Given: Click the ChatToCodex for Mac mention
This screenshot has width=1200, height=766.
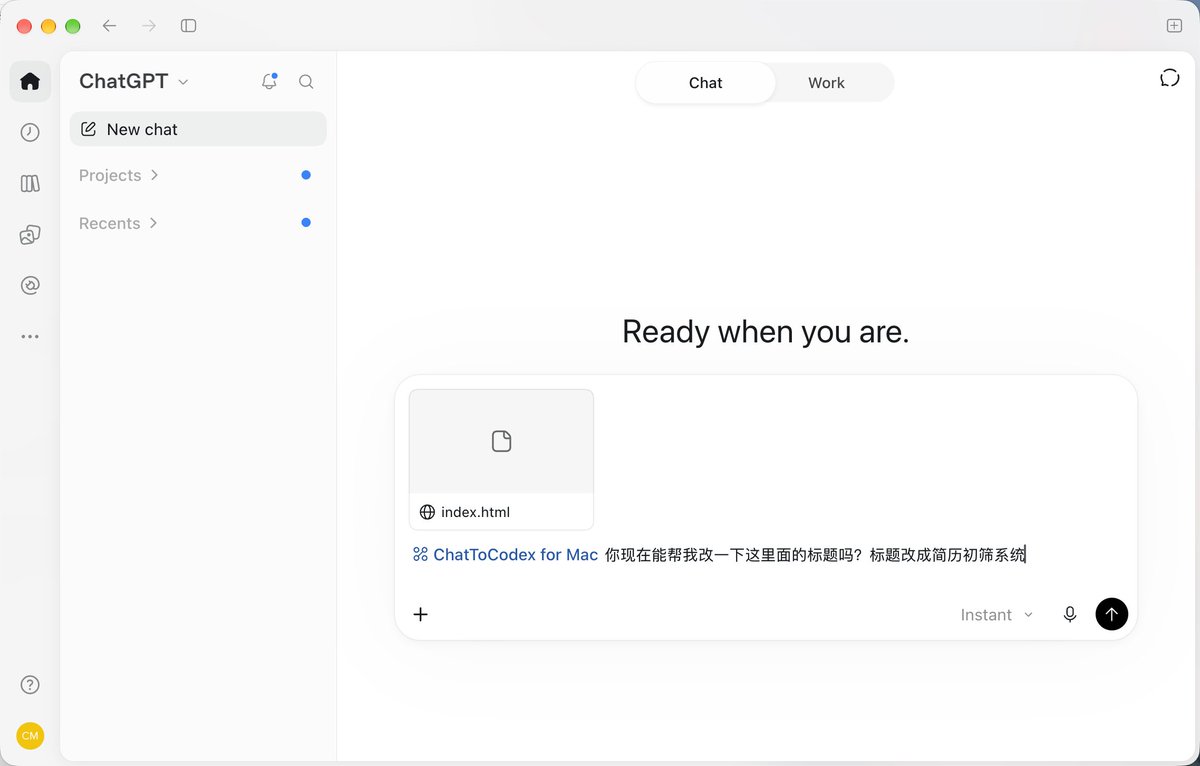Looking at the screenshot, I should click(x=505, y=554).
